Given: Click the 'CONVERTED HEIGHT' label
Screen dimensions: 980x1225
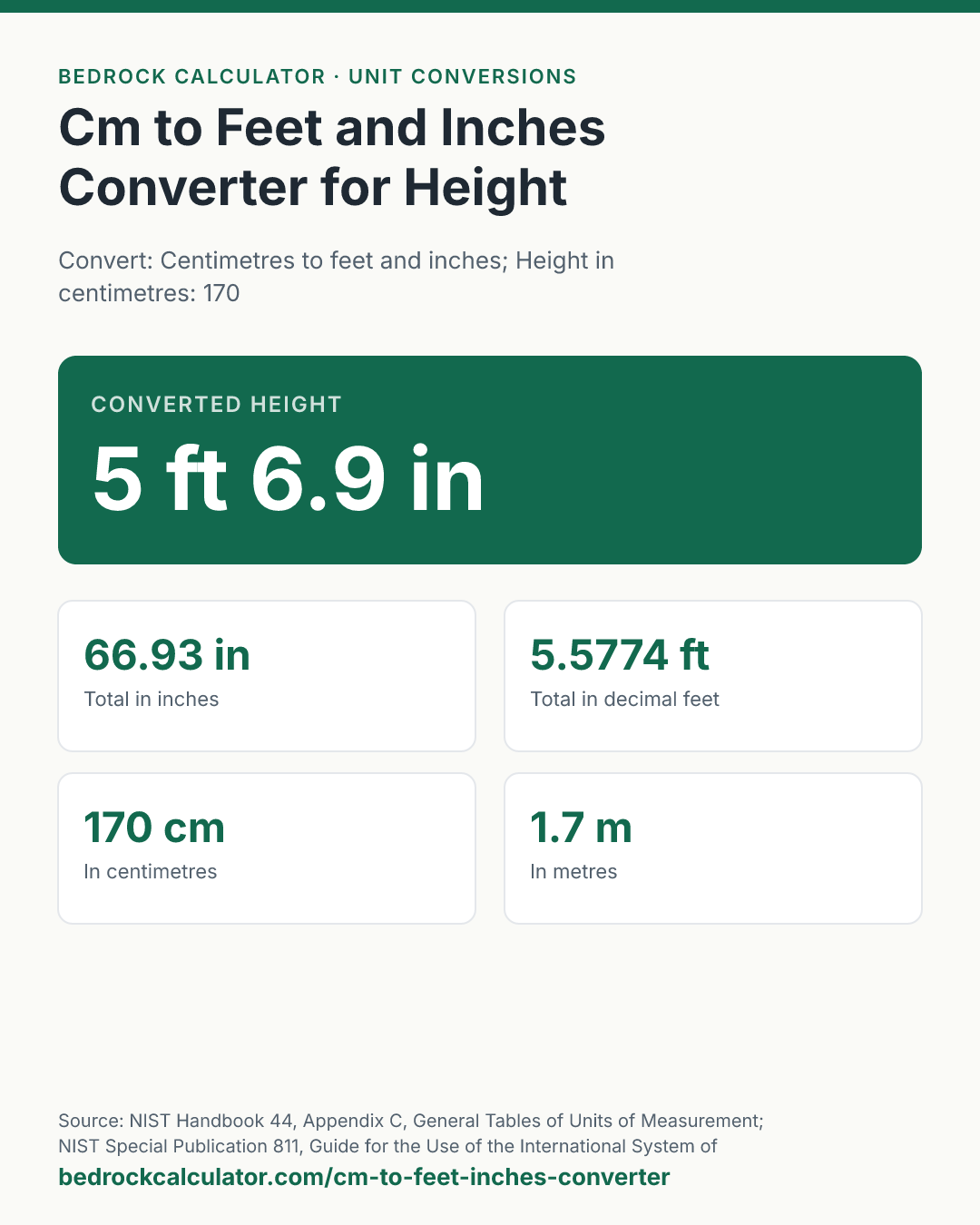Looking at the screenshot, I should 217,404.
